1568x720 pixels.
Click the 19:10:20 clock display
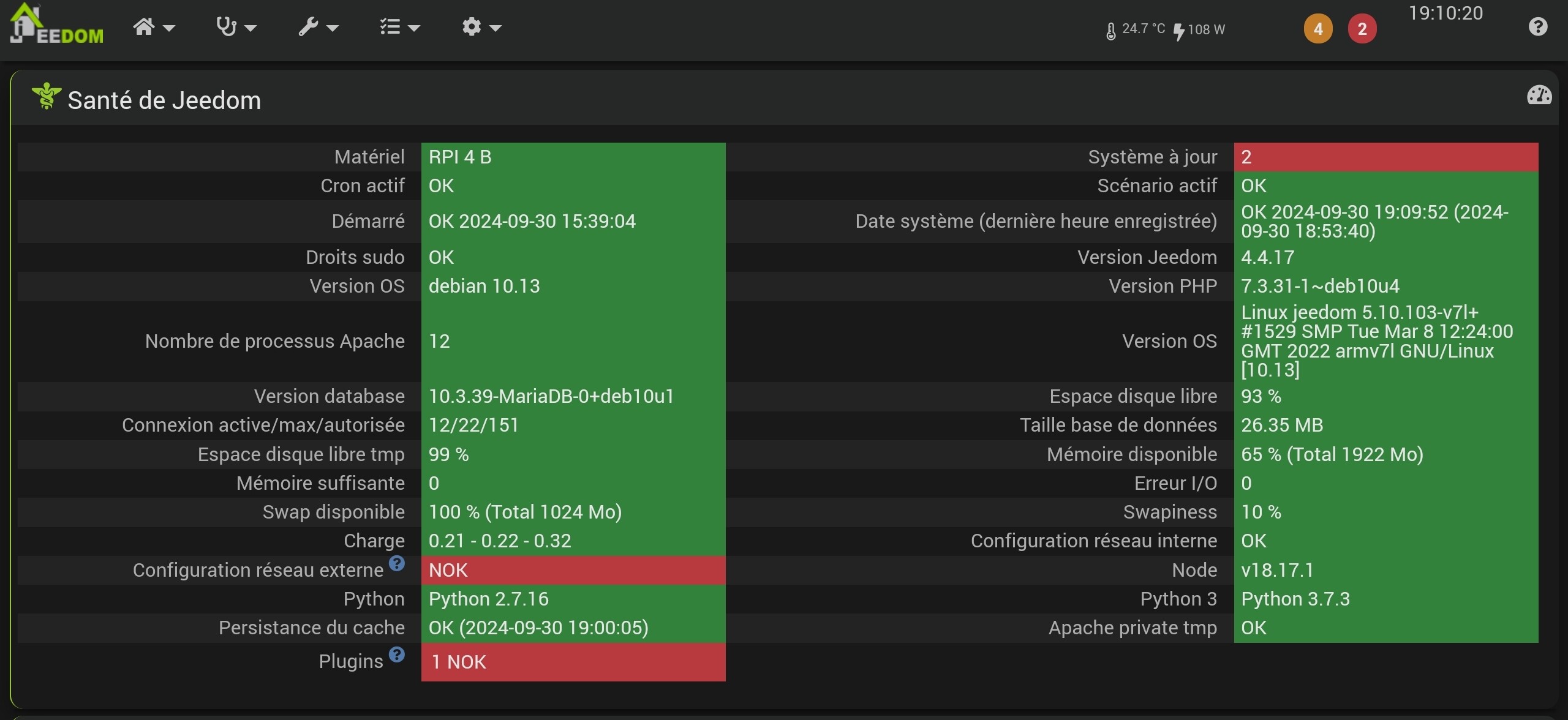1445,13
